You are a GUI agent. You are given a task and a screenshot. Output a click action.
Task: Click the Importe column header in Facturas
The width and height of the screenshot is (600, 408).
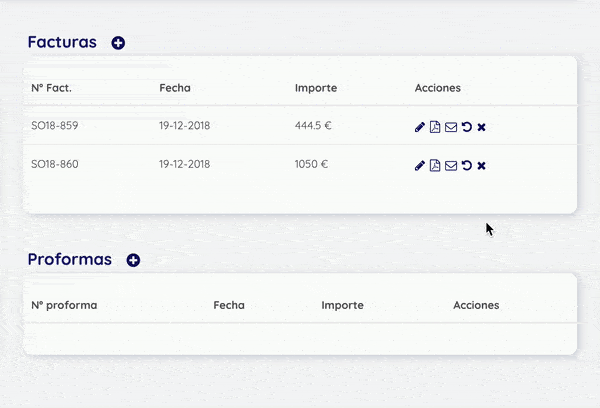coord(316,88)
